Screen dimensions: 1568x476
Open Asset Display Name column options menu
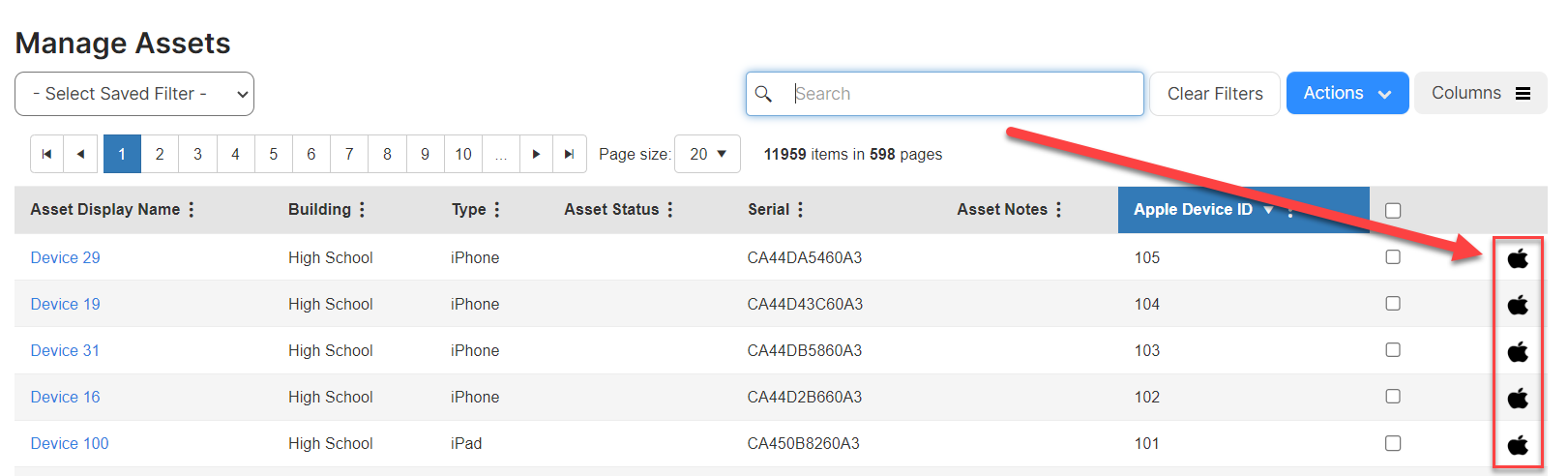click(x=192, y=210)
